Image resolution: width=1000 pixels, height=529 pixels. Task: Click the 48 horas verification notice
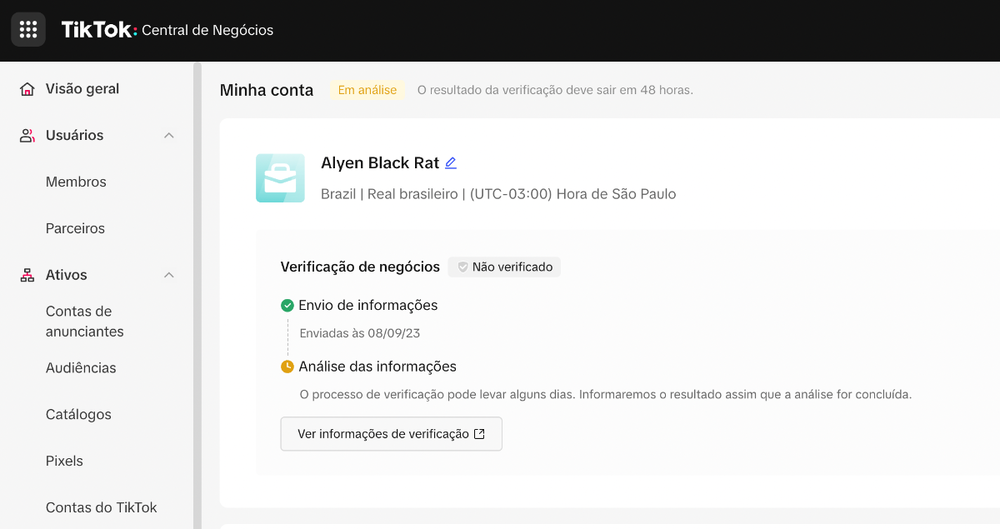pos(555,90)
